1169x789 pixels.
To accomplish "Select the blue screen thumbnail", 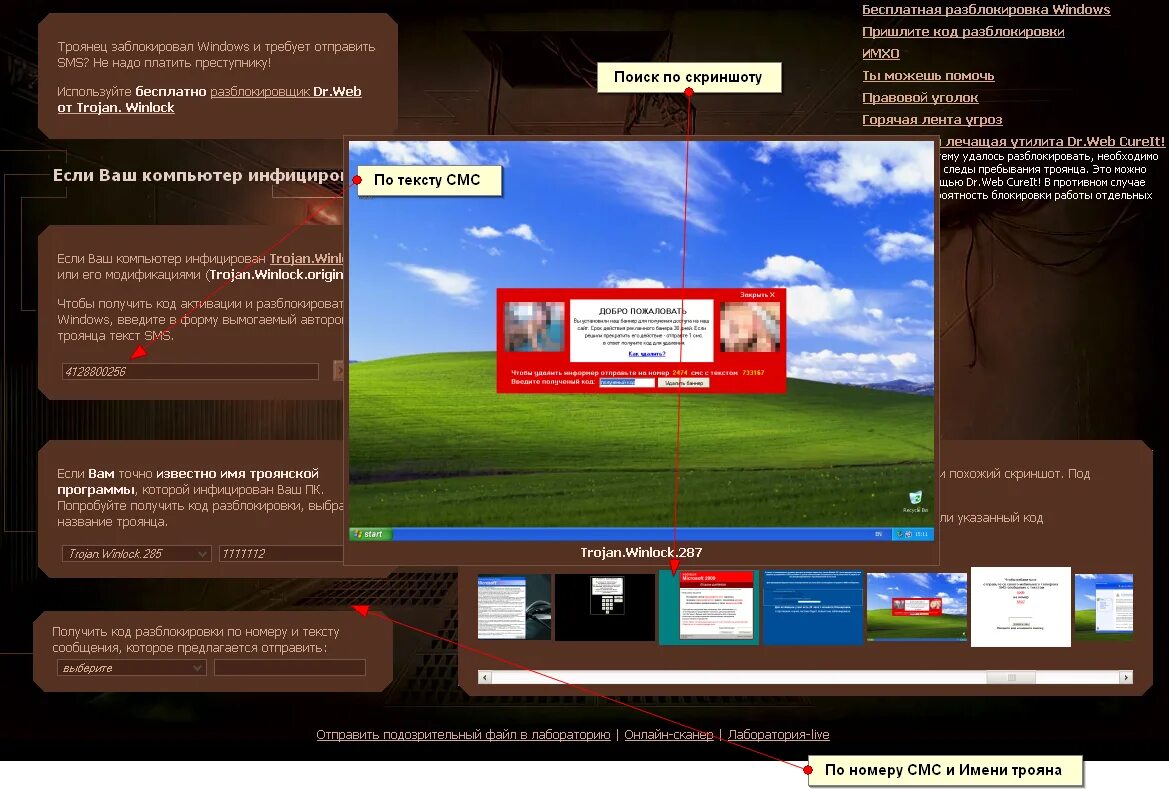I will 813,607.
